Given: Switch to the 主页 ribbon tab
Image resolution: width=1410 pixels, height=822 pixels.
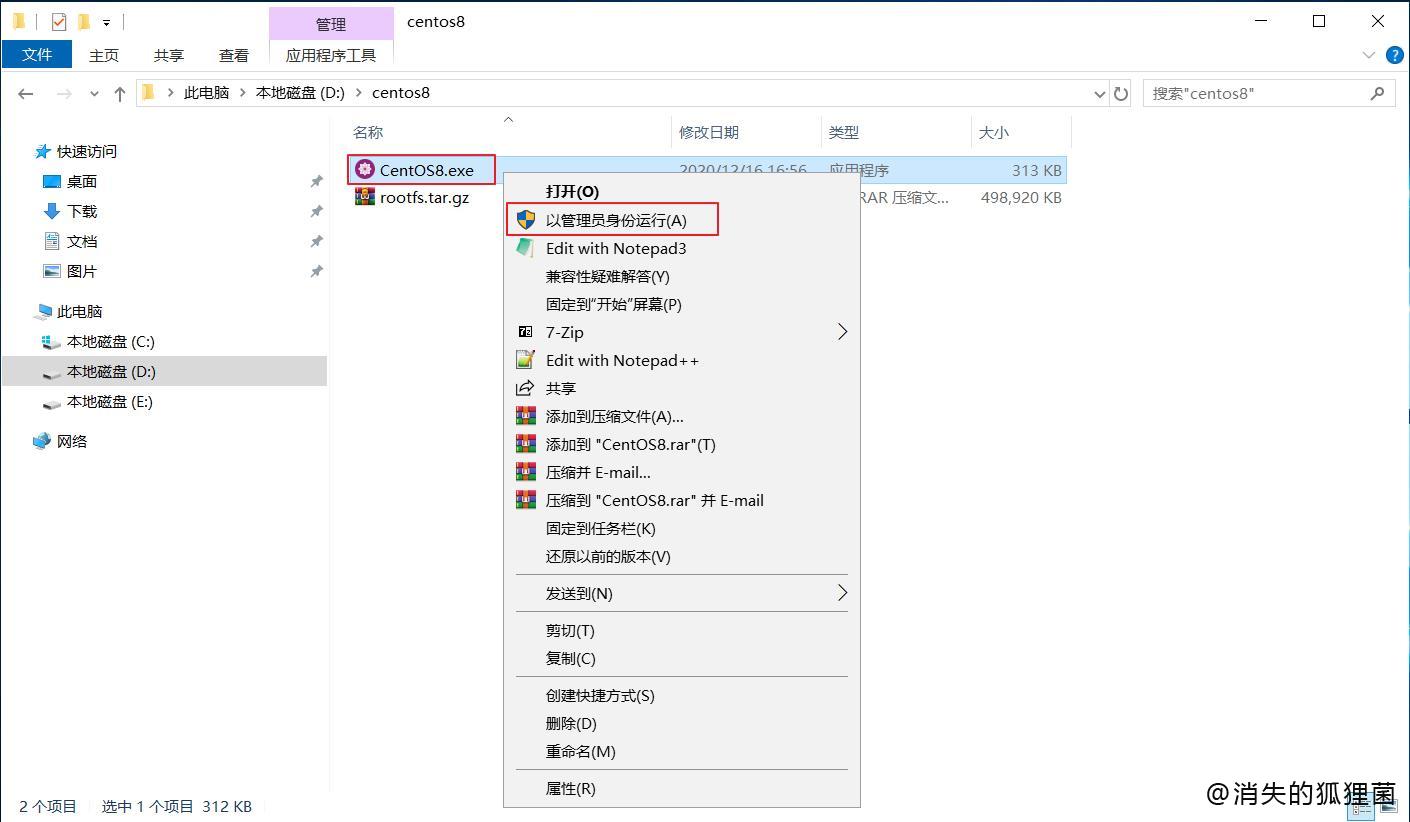Looking at the screenshot, I should tap(104, 55).
